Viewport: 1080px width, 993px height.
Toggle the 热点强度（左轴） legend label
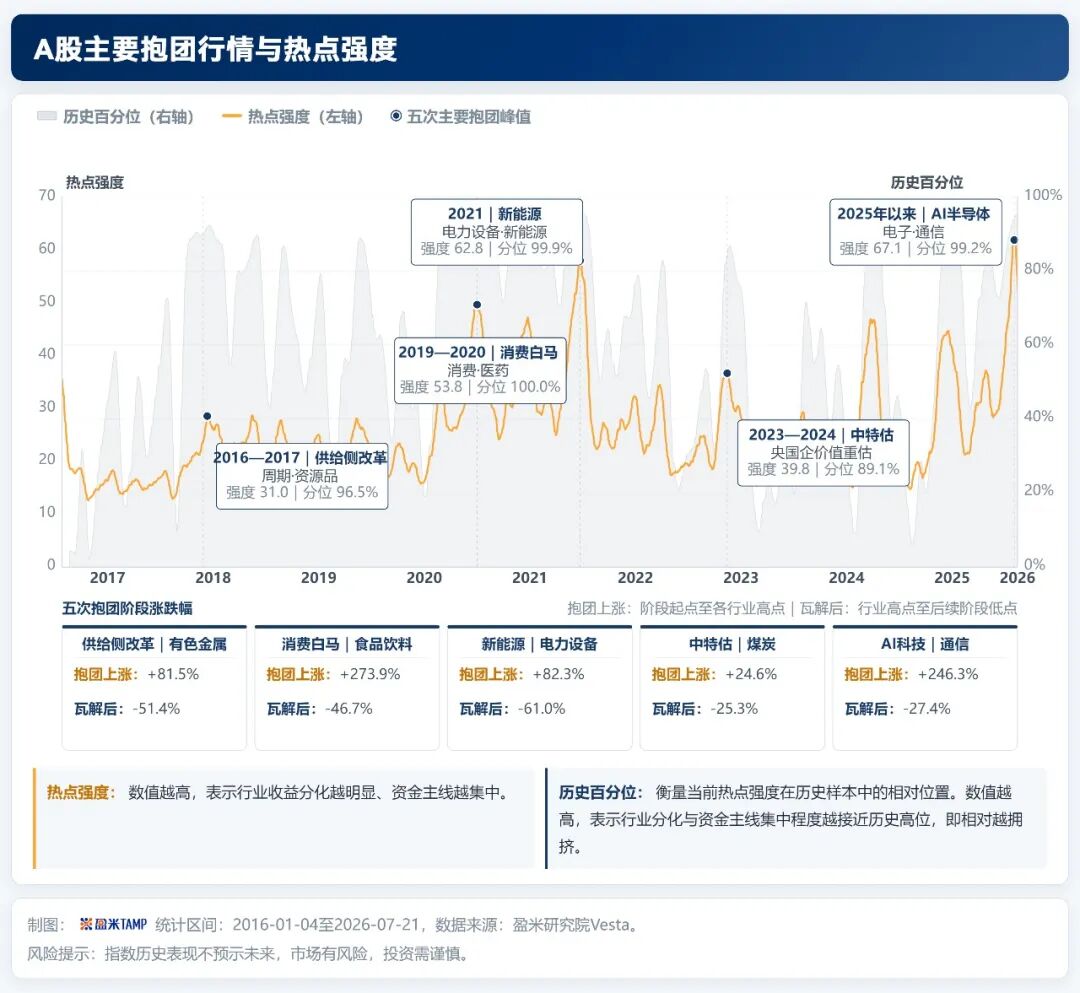[x=306, y=116]
